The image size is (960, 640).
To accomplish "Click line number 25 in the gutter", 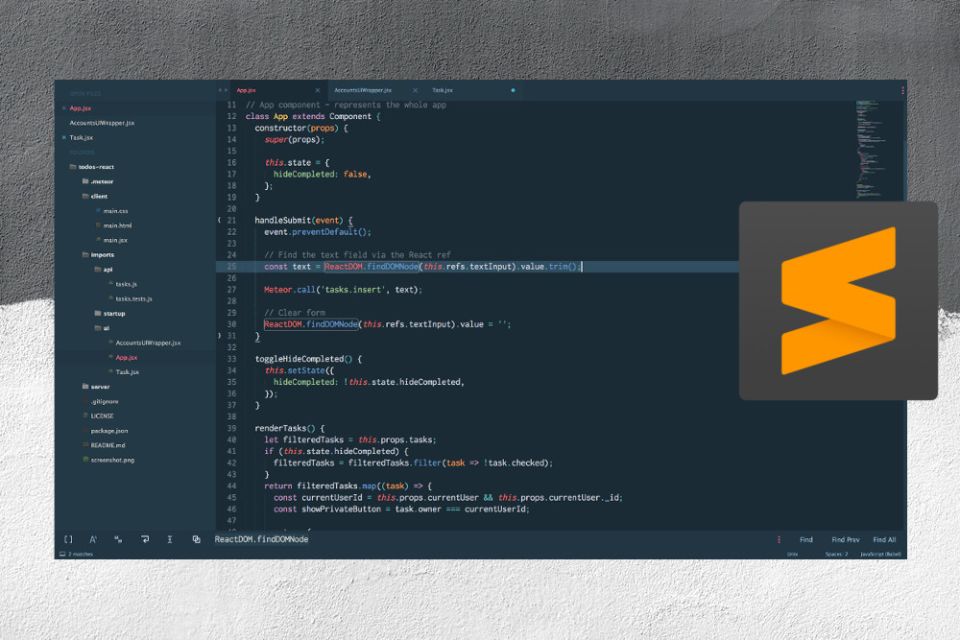I will 231,266.
